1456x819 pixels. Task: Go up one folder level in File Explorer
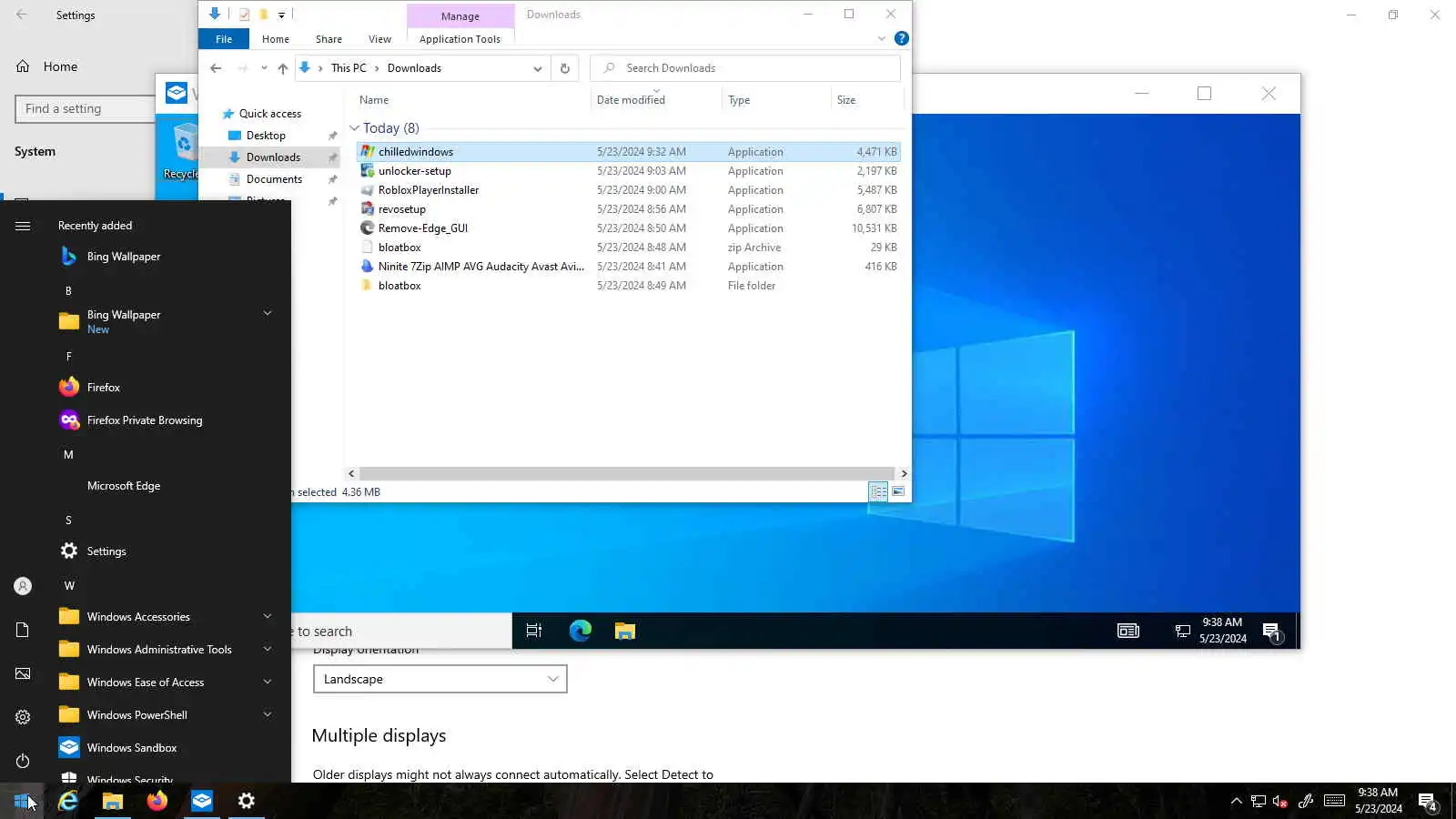point(283,68)
